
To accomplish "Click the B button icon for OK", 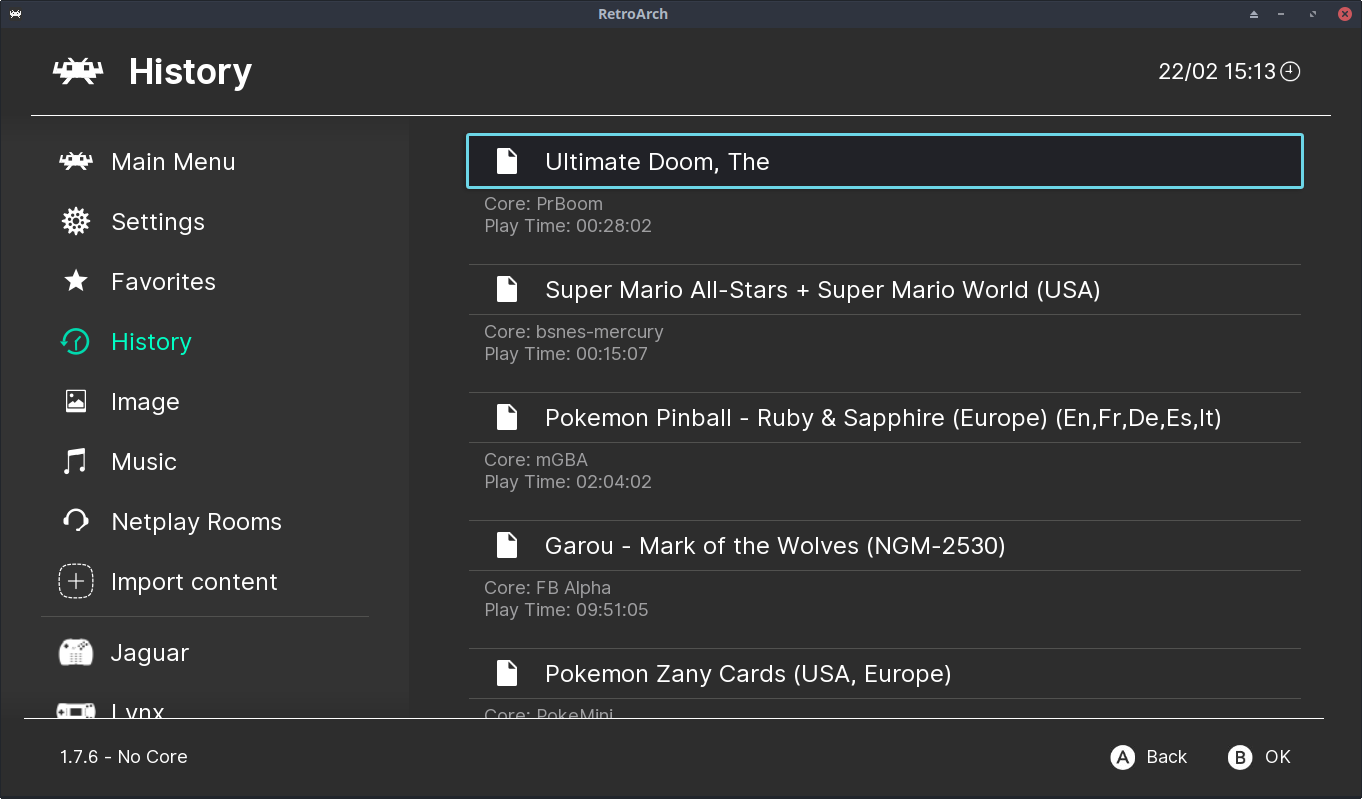I will tap(1240, 757).
